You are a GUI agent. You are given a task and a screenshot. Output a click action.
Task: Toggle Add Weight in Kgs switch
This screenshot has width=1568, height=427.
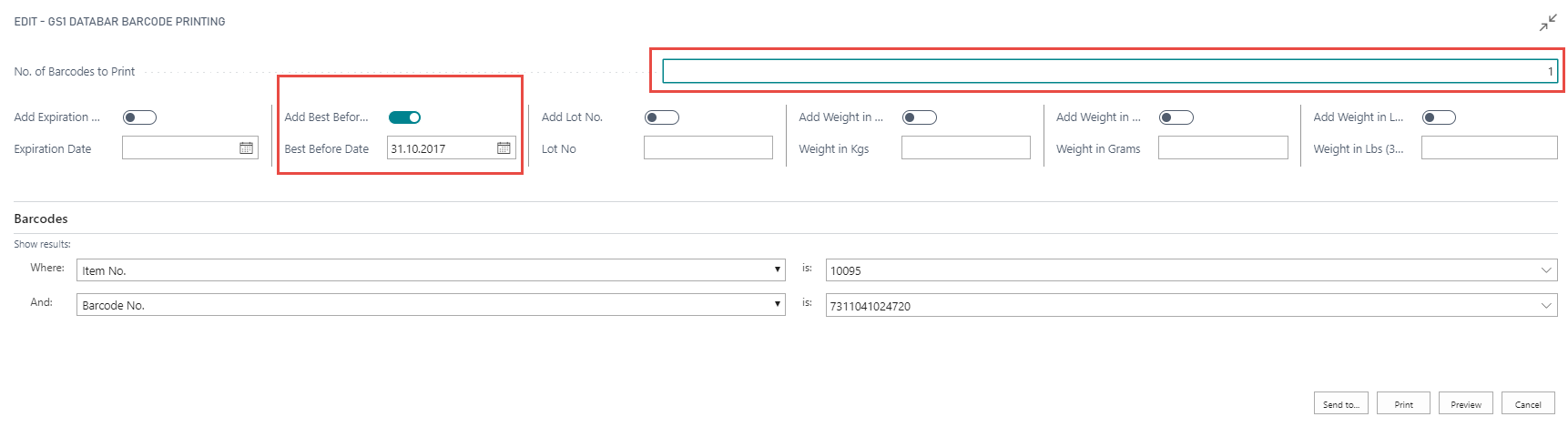[920, 117]
